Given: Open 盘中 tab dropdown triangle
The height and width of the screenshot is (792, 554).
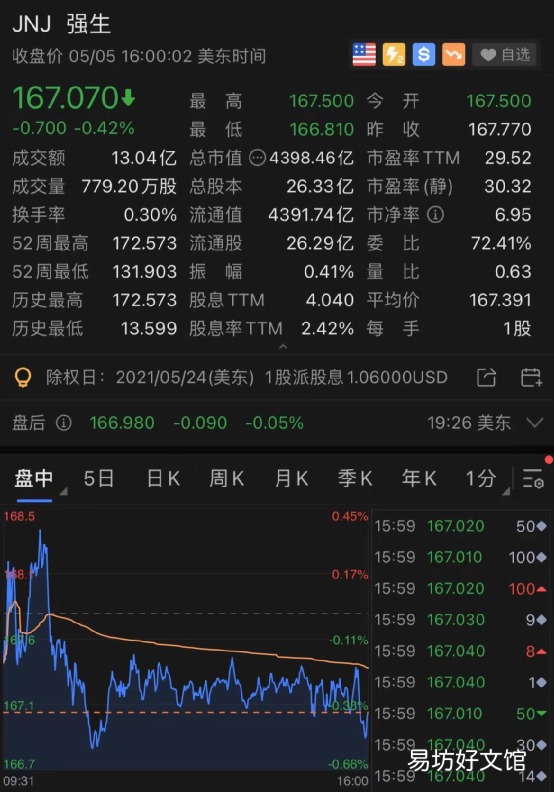Looking at the screenshot, I should click(64, 491).
